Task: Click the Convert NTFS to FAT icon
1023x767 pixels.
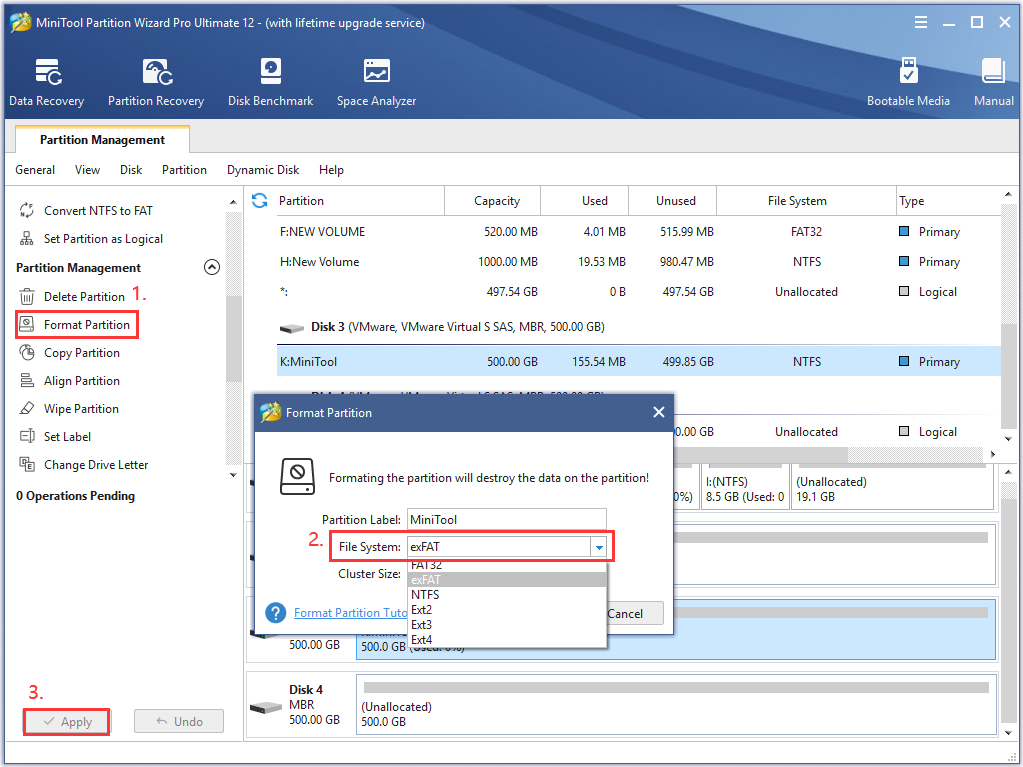Action: [26, 211]
